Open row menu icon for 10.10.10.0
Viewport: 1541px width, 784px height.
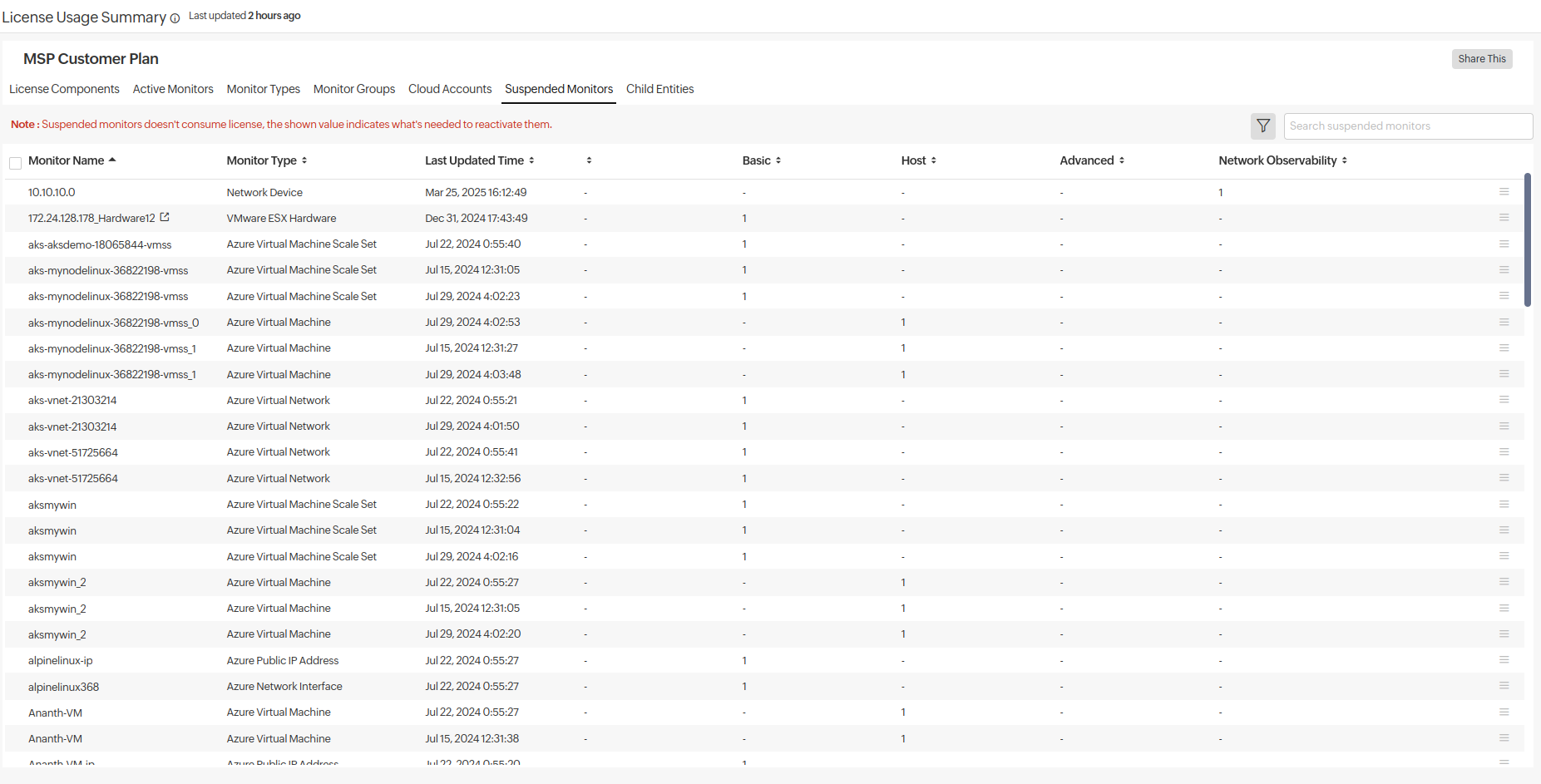(x=1504, y=192)
